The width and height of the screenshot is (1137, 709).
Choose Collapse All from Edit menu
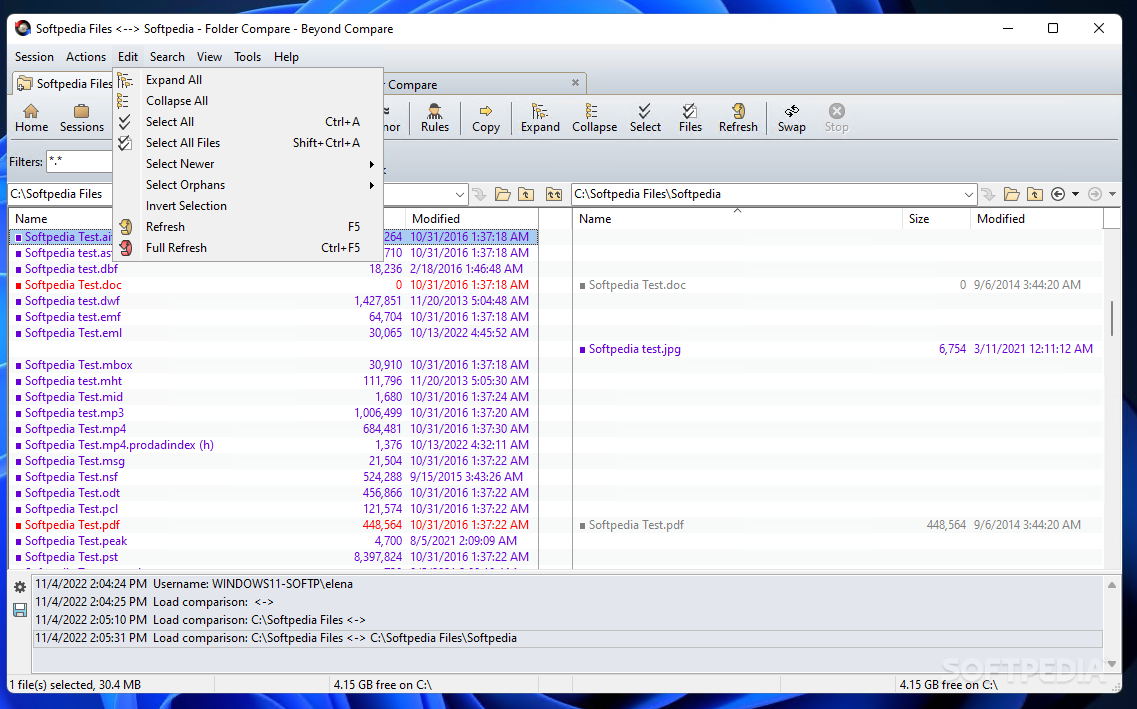tap(249, 101)
